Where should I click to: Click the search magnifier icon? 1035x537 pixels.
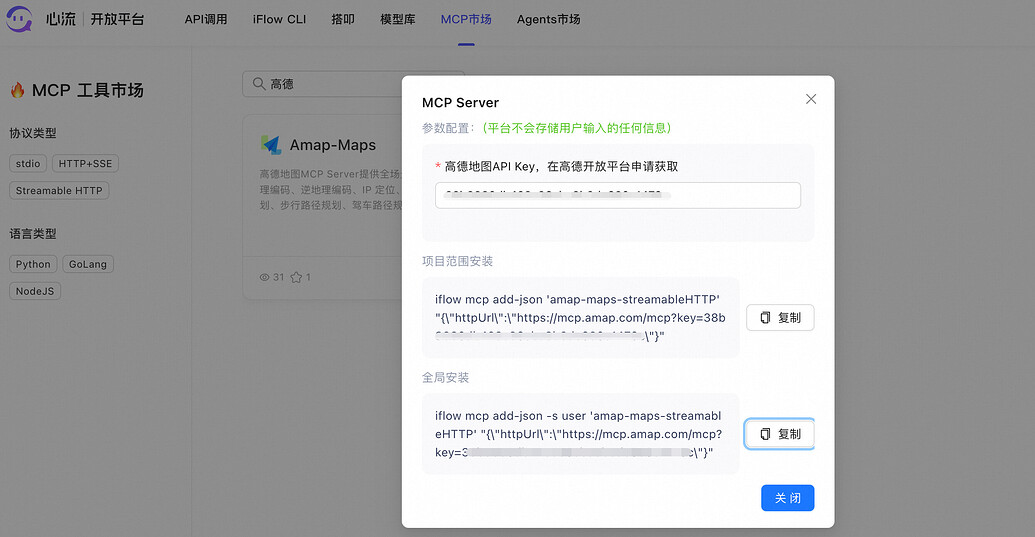pos(259,84)
